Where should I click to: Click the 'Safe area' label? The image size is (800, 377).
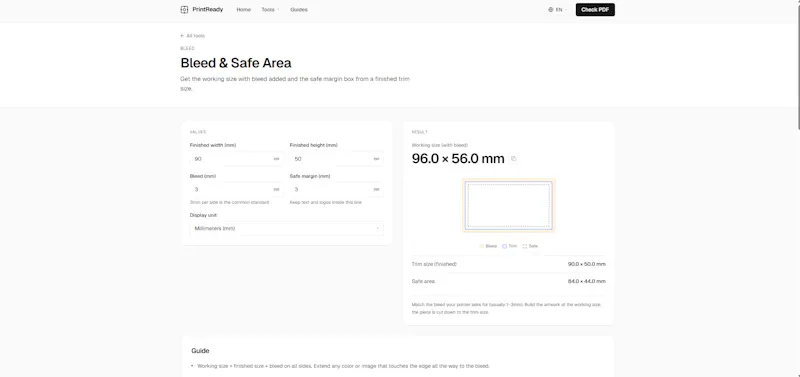point(423,281)
